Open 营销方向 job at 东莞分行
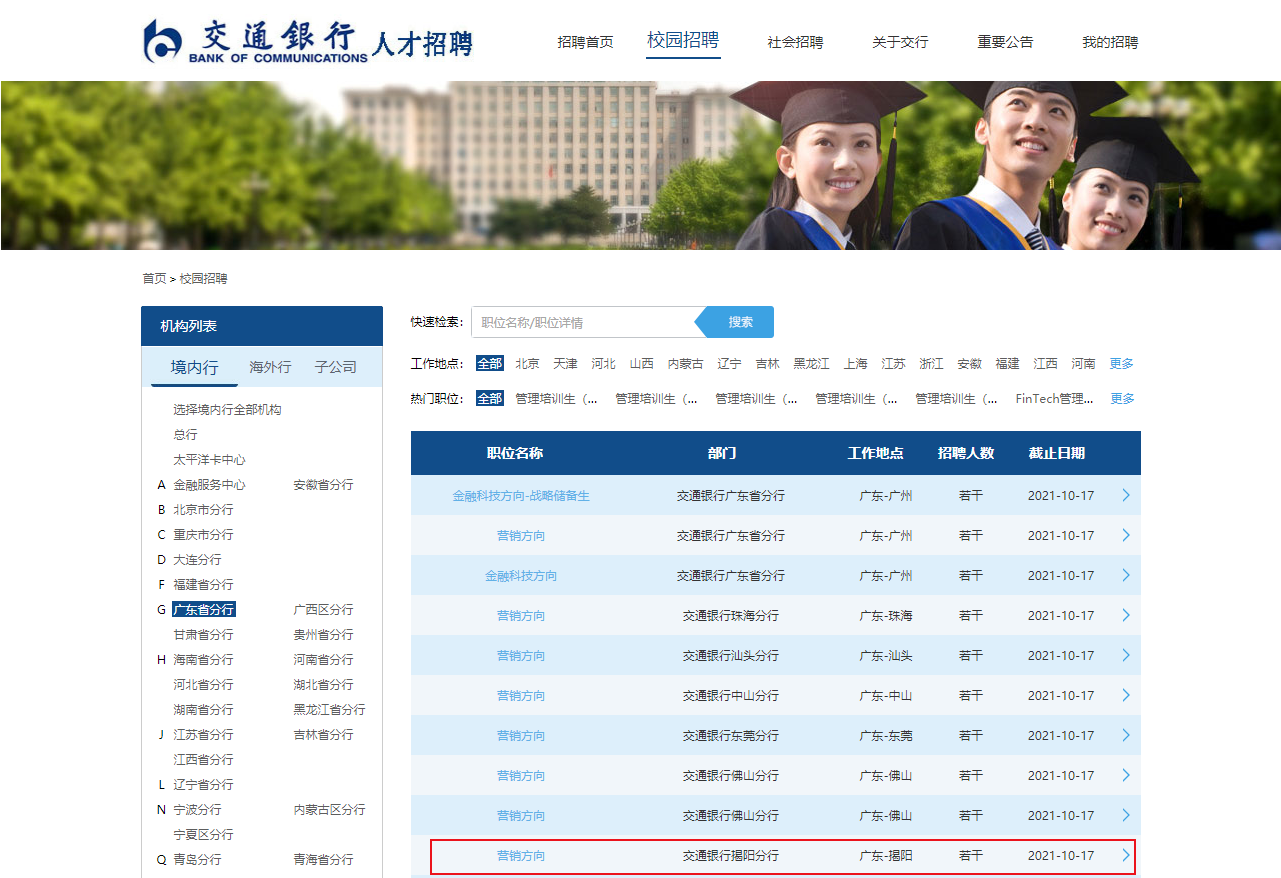This screenshot has width=1281, height=878. click(x=521, y=735)
